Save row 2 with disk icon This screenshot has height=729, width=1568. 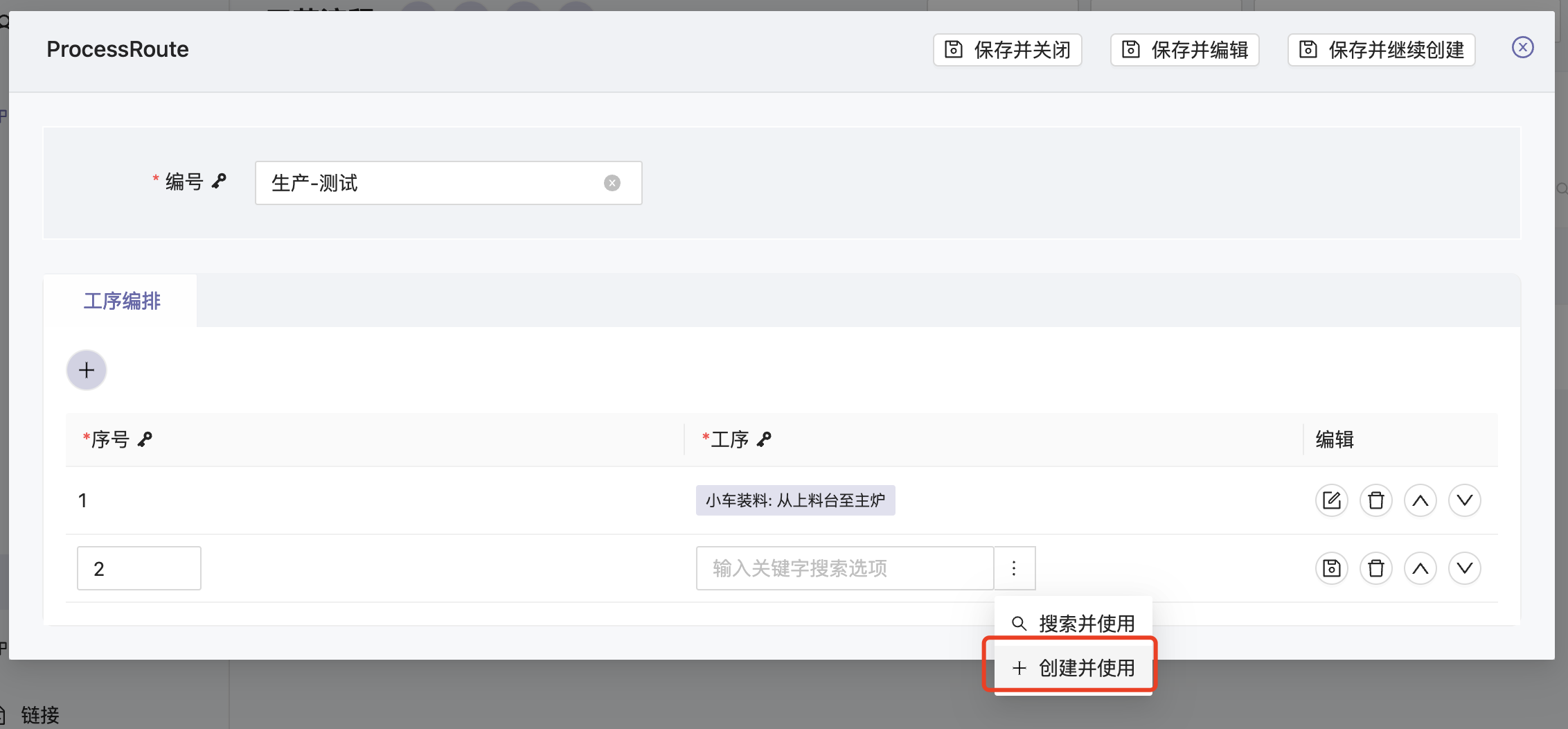(1331, 568)
